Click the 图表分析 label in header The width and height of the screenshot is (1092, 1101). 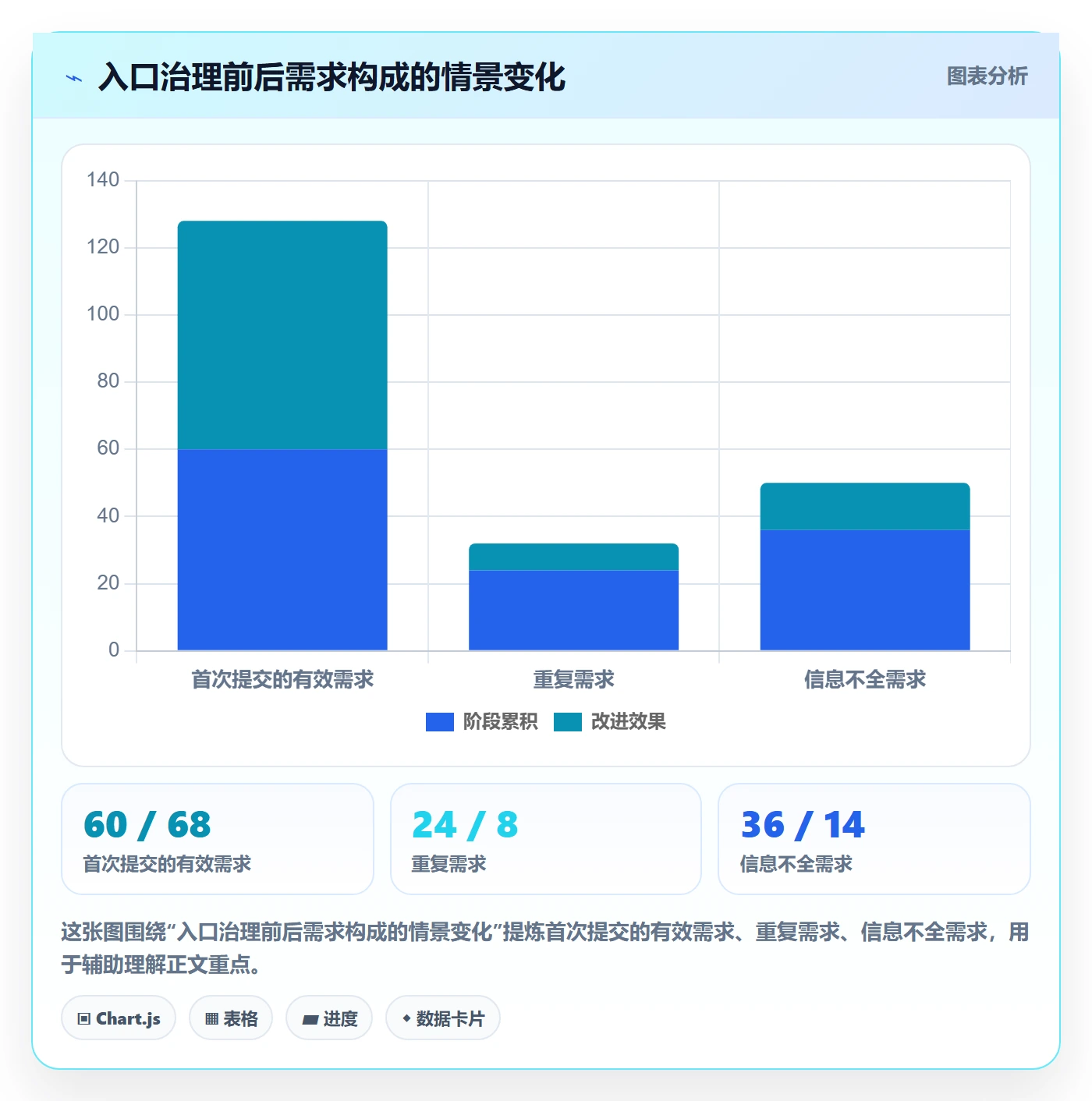[987, 76]
